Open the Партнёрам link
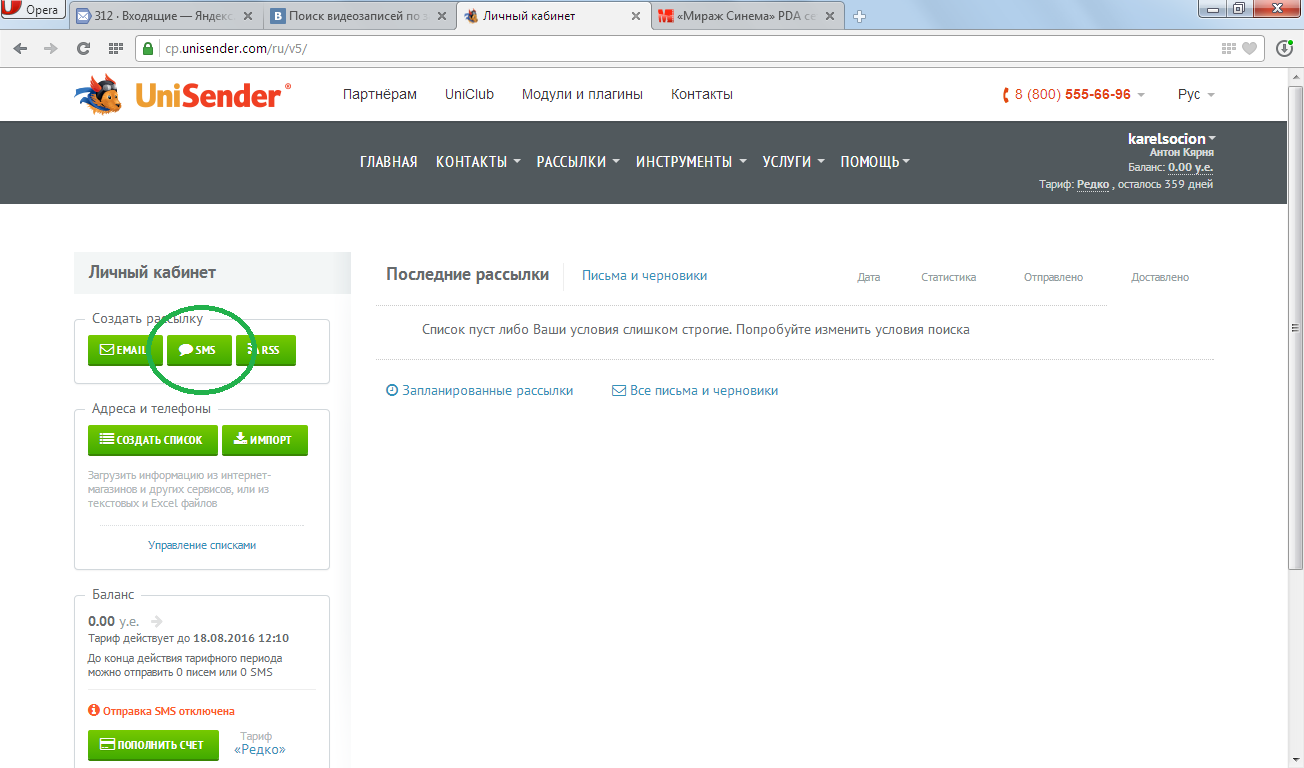The width and height of the screenshot is (1304, 768). coord(380,94)
